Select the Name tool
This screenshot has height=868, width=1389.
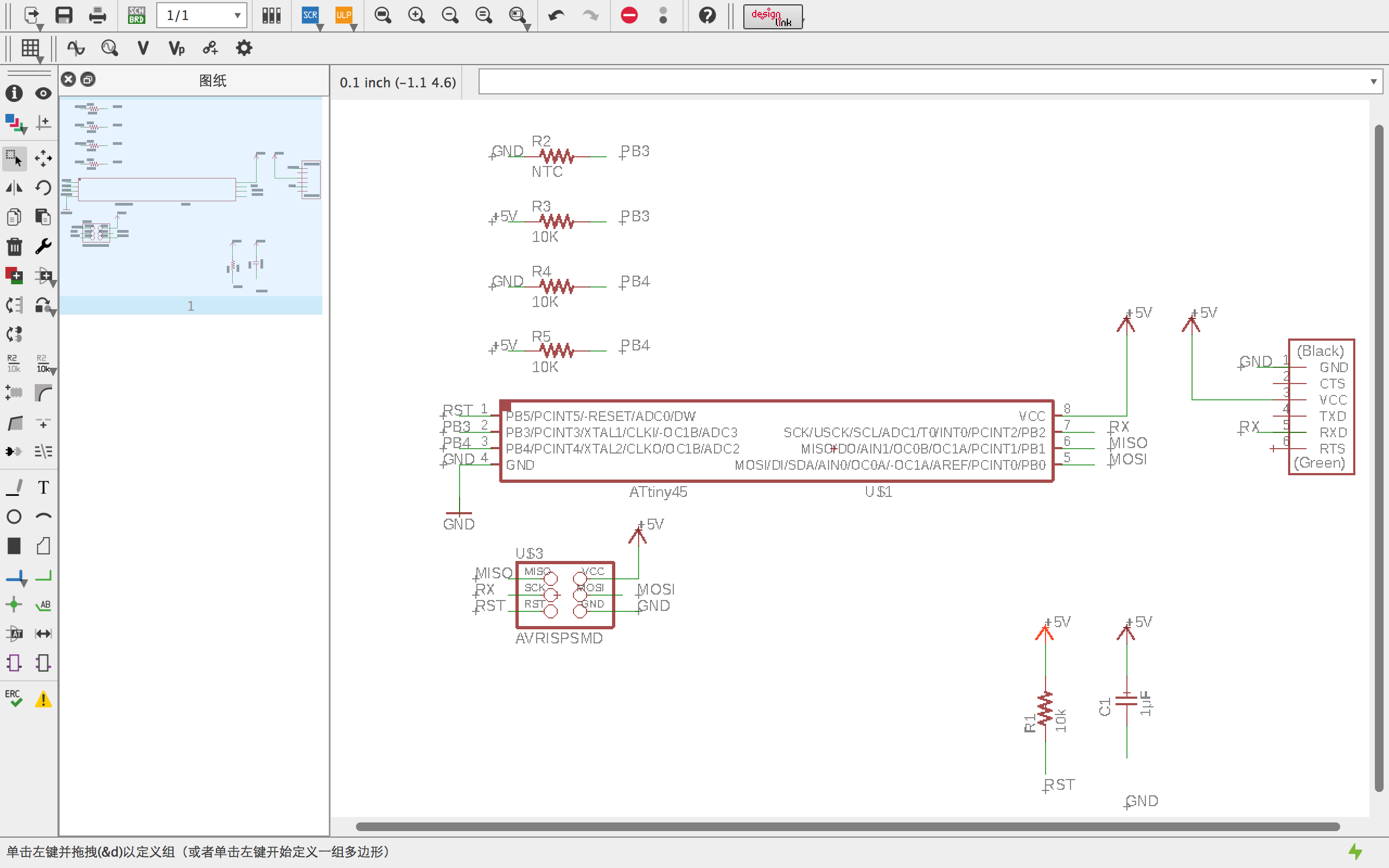[x=14, y=363]
